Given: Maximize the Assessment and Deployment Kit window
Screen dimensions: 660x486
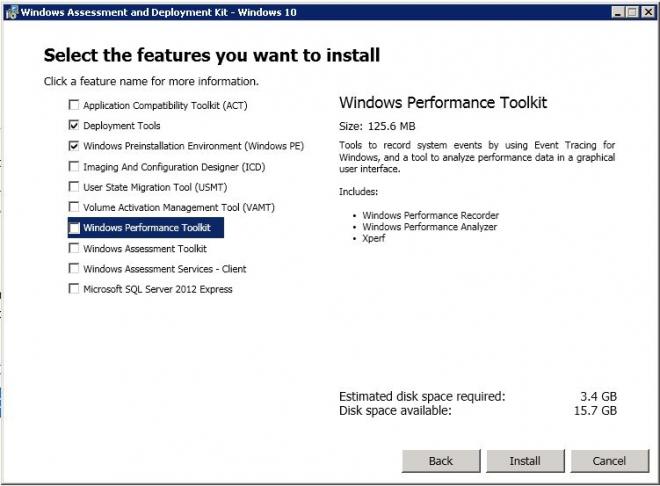Looking at the screenshot, I should point(632,12).
